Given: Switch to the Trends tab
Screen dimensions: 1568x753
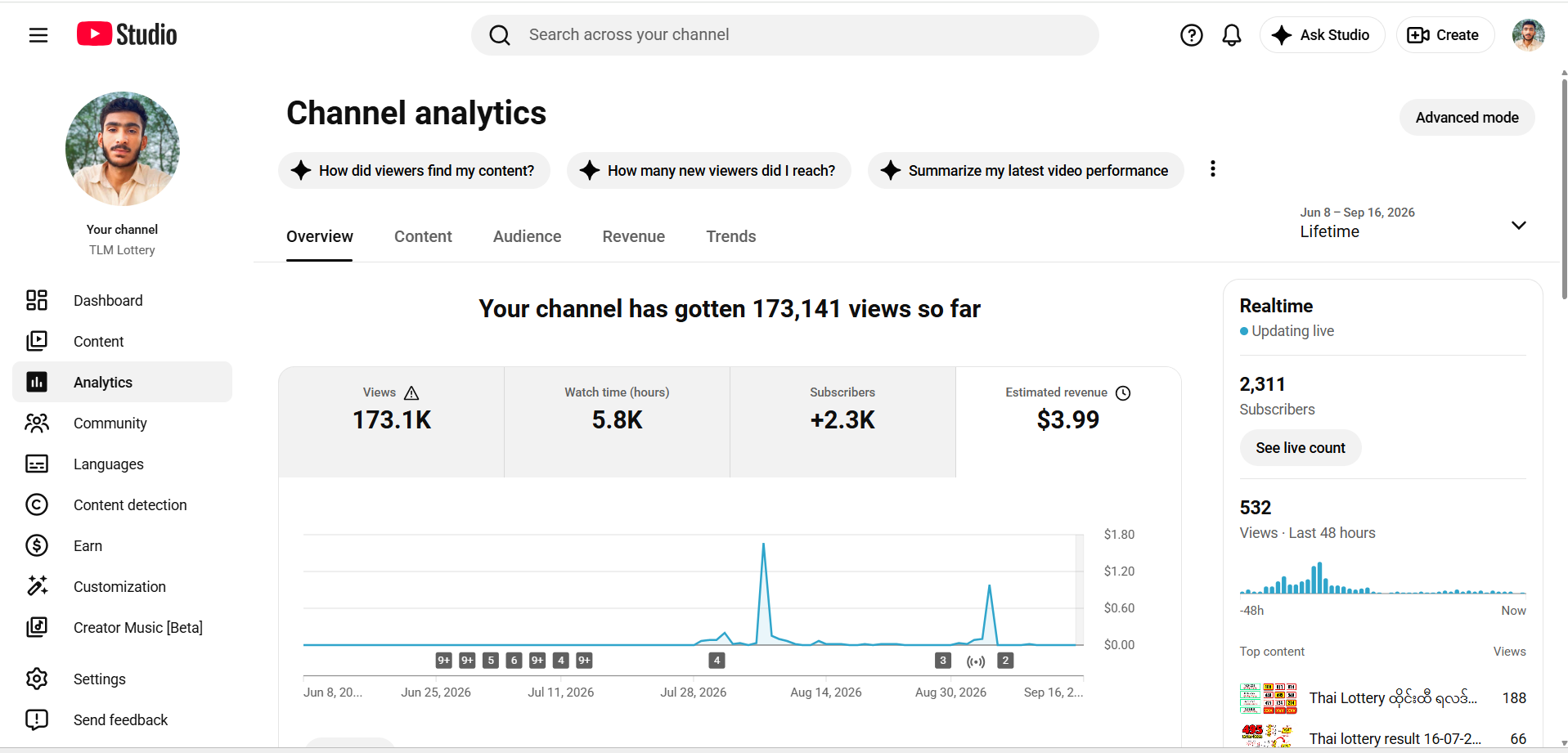Looking at the screenshot, I should (x=731, y=236).
